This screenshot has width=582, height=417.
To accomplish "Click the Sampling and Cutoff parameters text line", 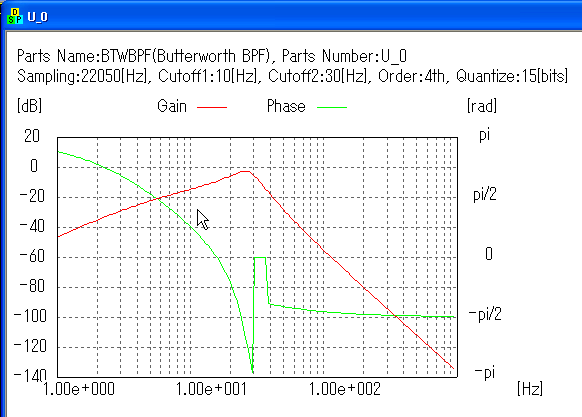I will (292, 76).
